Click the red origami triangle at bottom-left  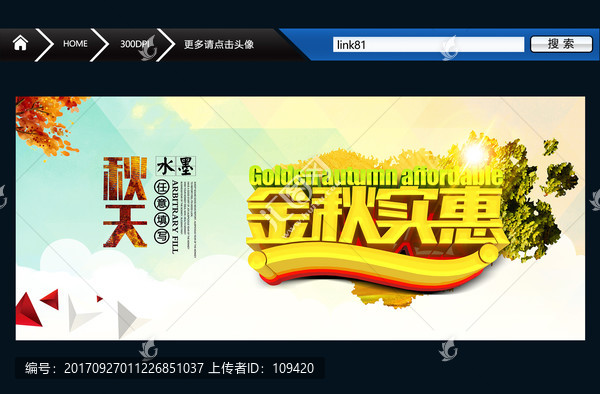[x=28, y=310]
